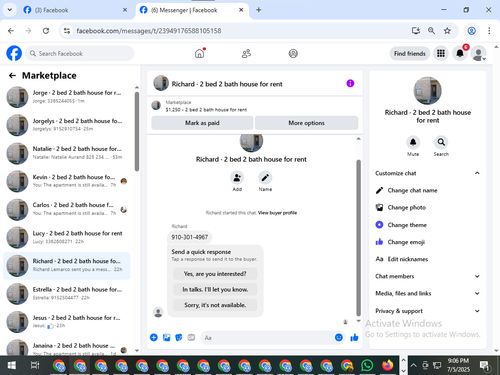This screenshot has height=375, width=500.
Task: Open the tab search dropdown arrow
Action: click(10, 10)
